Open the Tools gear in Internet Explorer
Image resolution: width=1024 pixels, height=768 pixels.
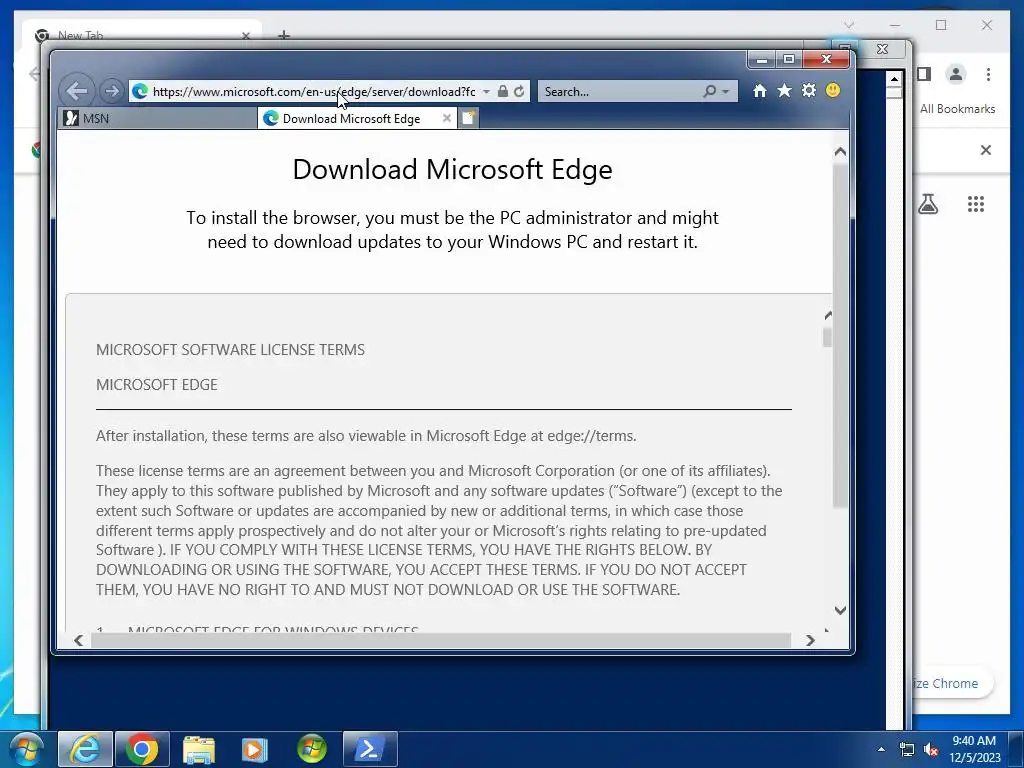coord(808,91)
